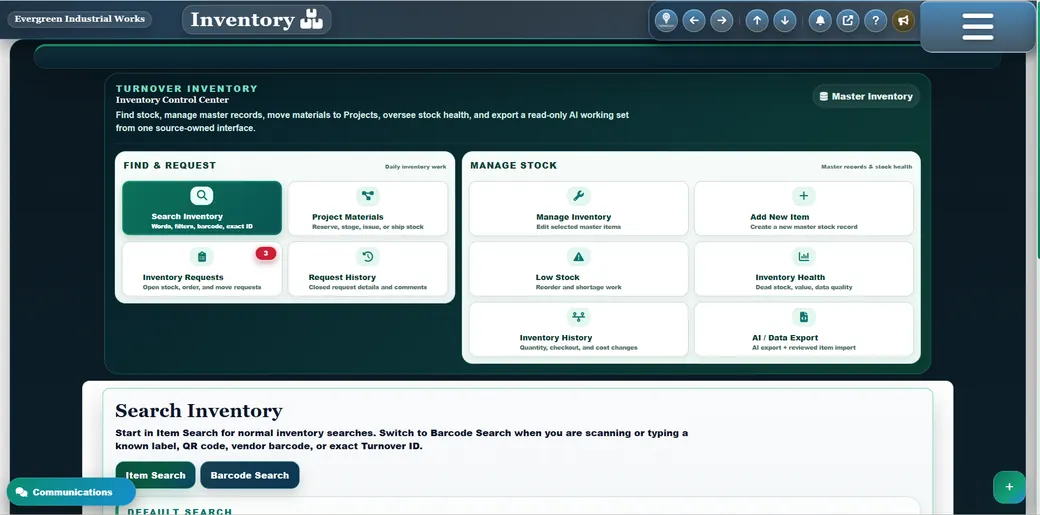Click the Inventory module title
The width and height of the screenshot is (1040, 515).
pyautogui.click(x=257, y=20)
